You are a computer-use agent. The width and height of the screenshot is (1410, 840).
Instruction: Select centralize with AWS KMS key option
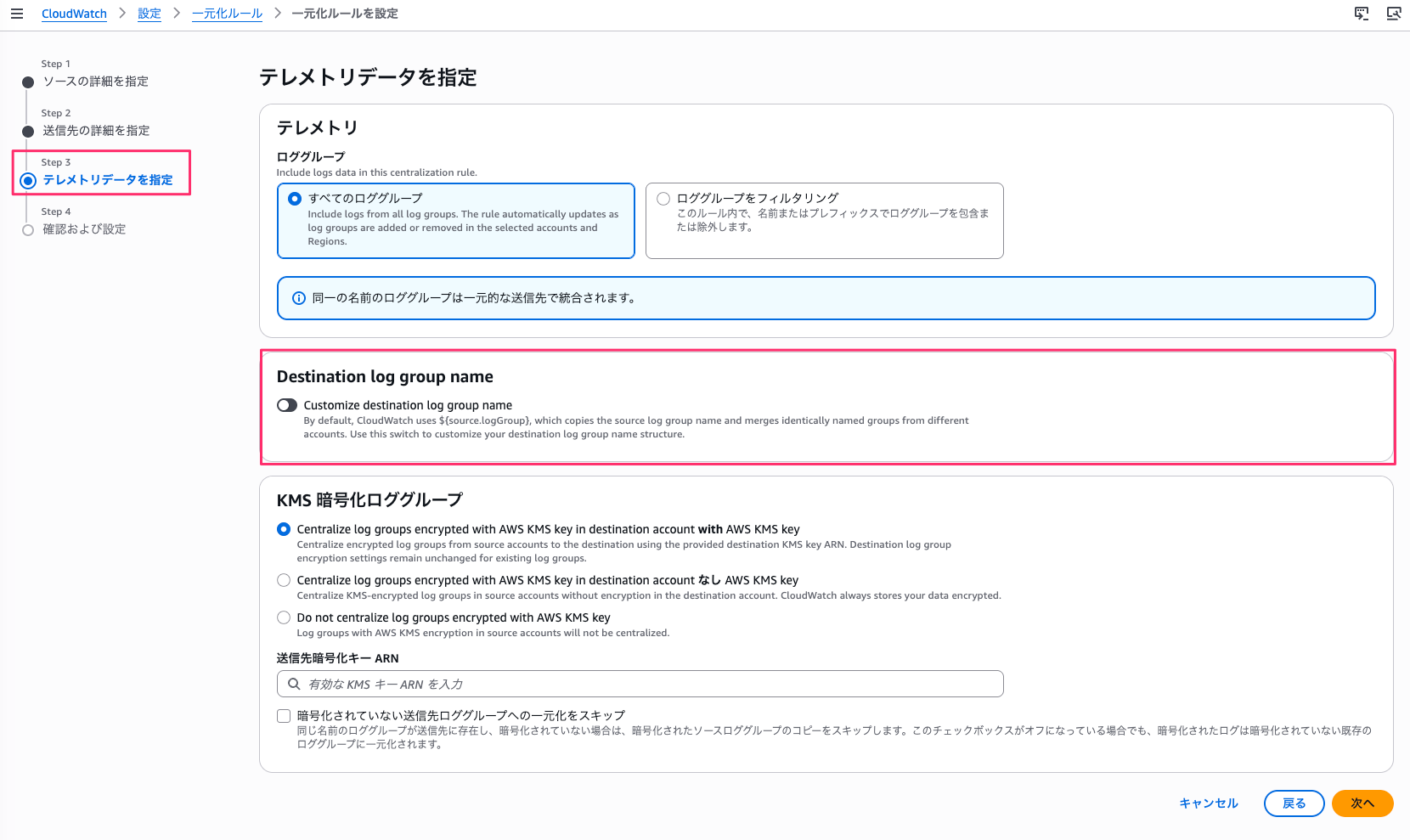coord(284,529)
